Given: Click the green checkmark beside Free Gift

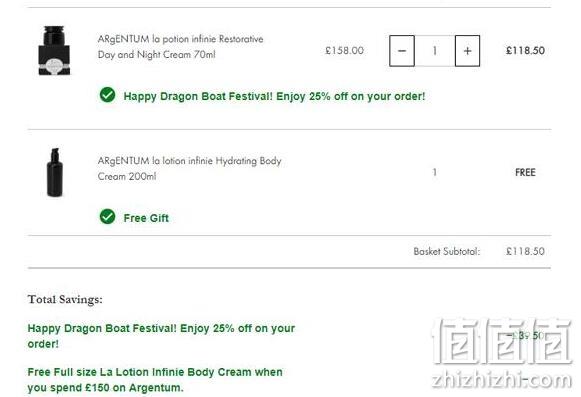Looking at the screenshot, I should tap(107, 217).
